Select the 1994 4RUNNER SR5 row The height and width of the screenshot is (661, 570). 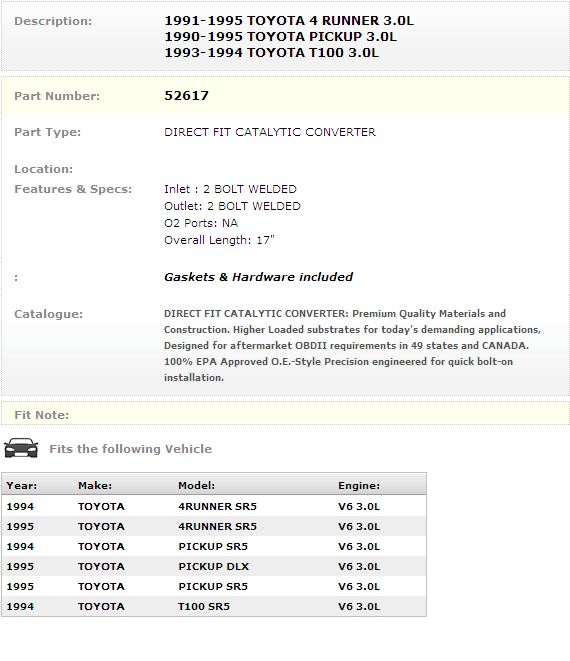click(214, 506)
